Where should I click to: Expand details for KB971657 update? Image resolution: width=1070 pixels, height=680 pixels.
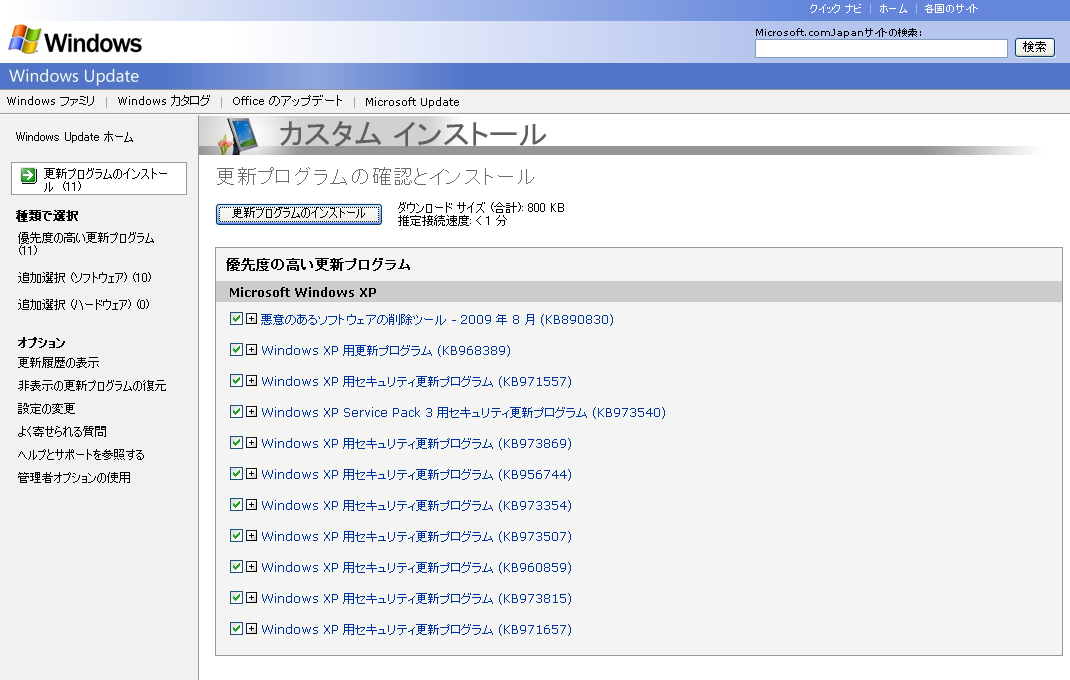click(x=251, y=628)
